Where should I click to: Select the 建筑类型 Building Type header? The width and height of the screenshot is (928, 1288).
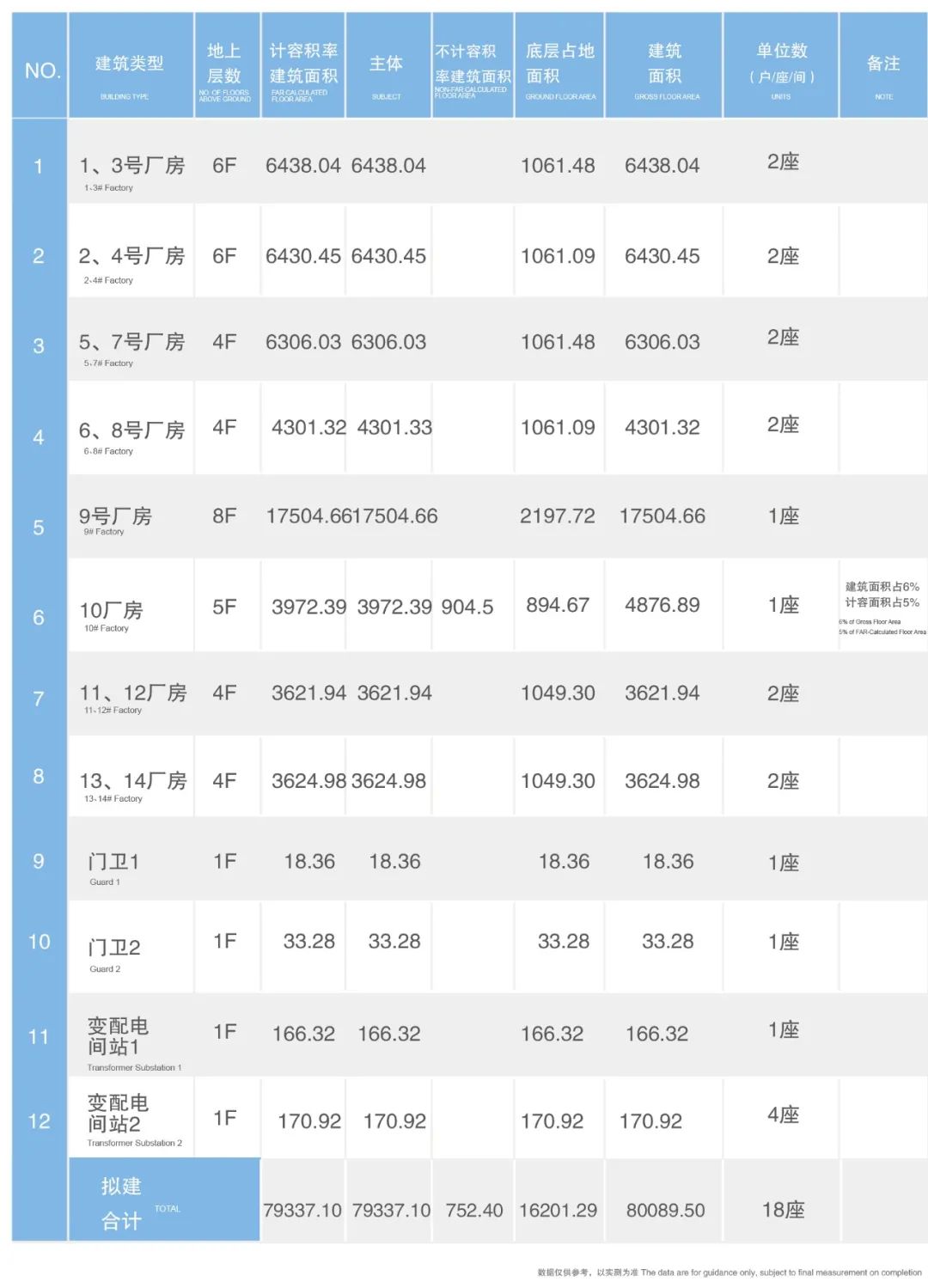pyautogui.click(x=131, y=65)
